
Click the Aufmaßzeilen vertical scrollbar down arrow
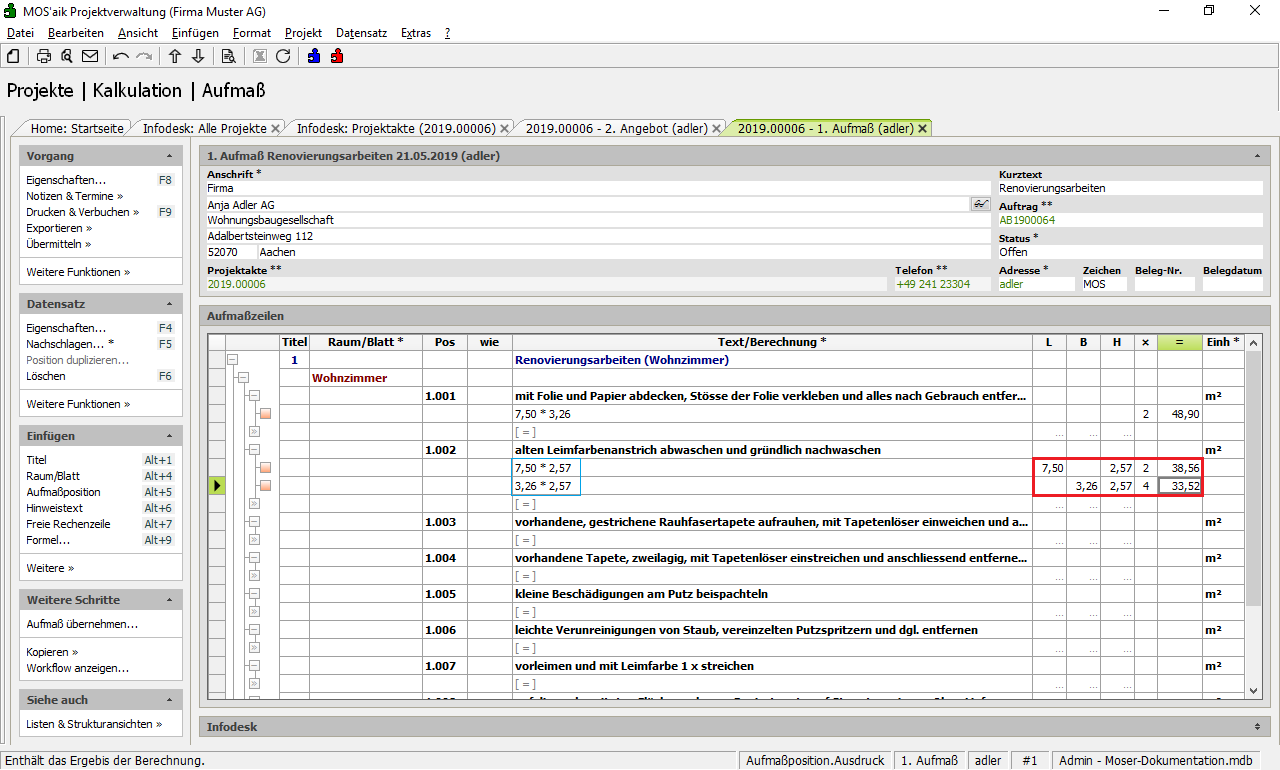(x=1254, y=690)
